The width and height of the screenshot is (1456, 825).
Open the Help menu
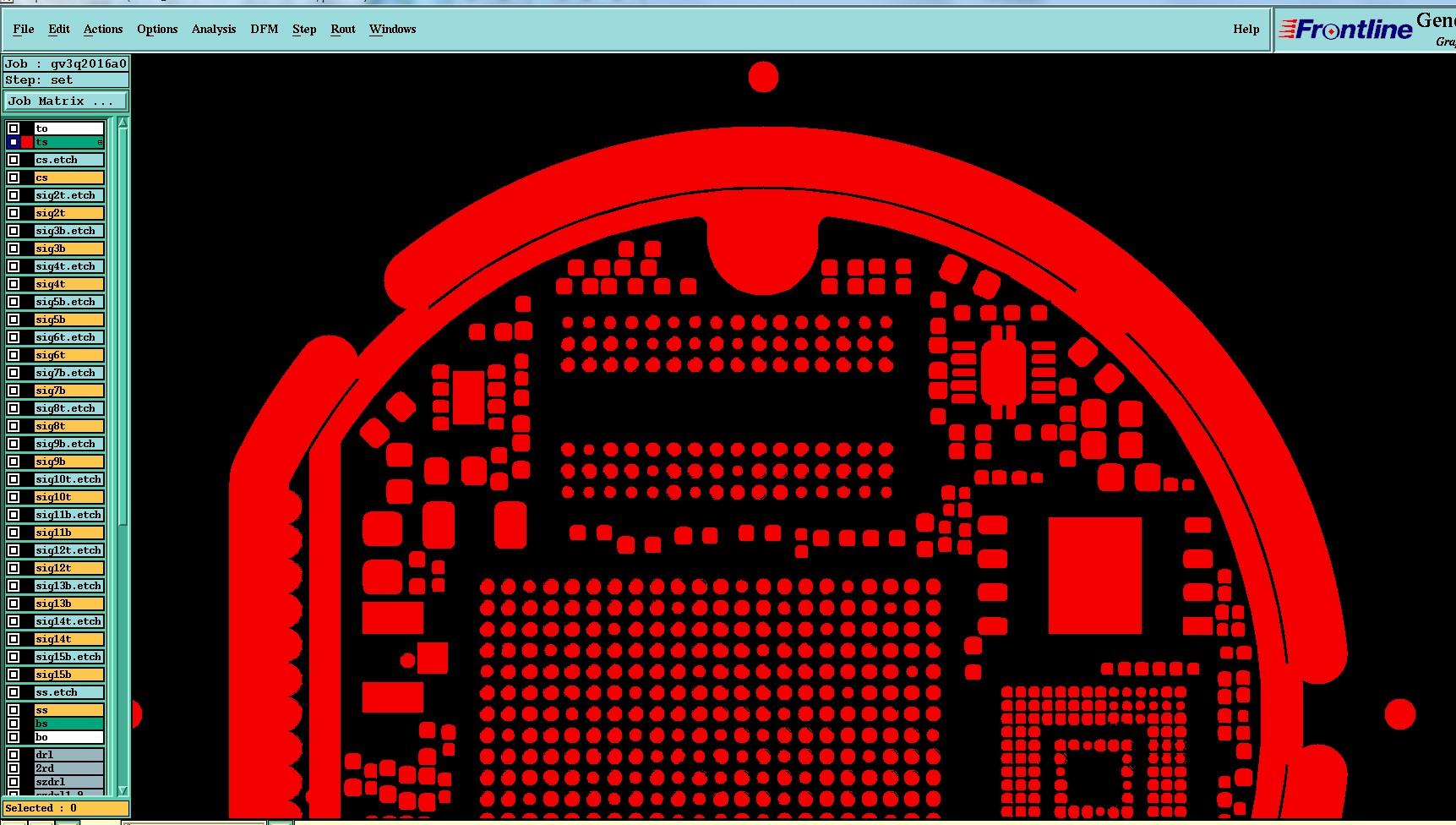[1246, 29]
